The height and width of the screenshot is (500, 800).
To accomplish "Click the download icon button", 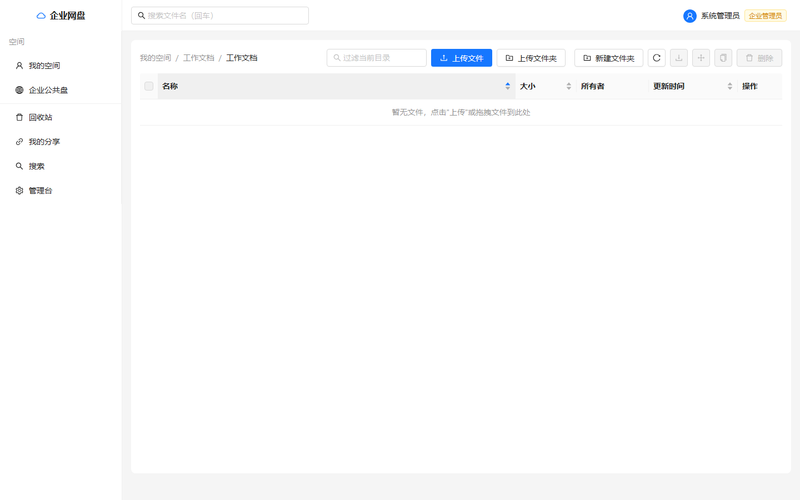I will (x=679, y=58).
